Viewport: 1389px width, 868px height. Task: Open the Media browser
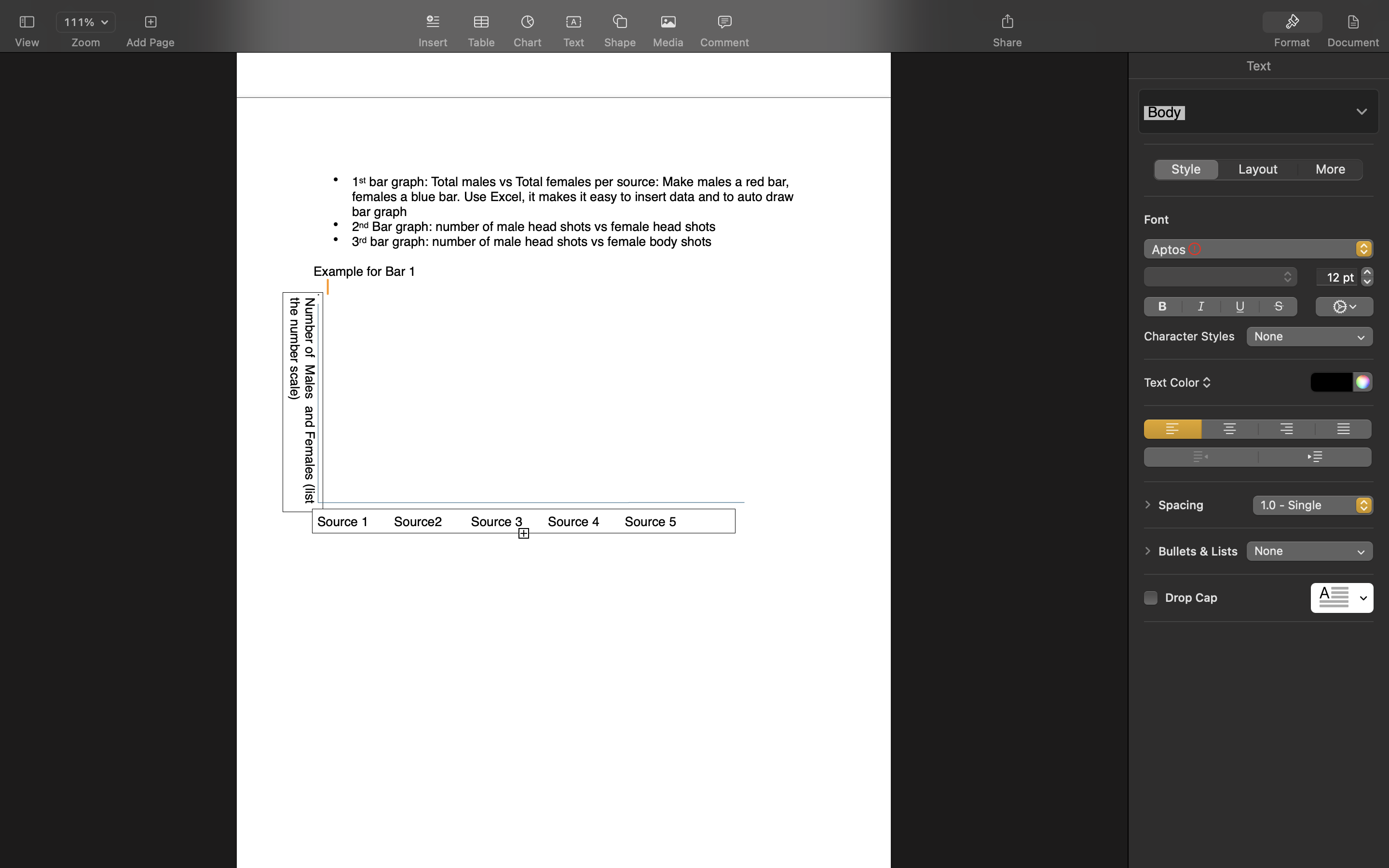667,27
